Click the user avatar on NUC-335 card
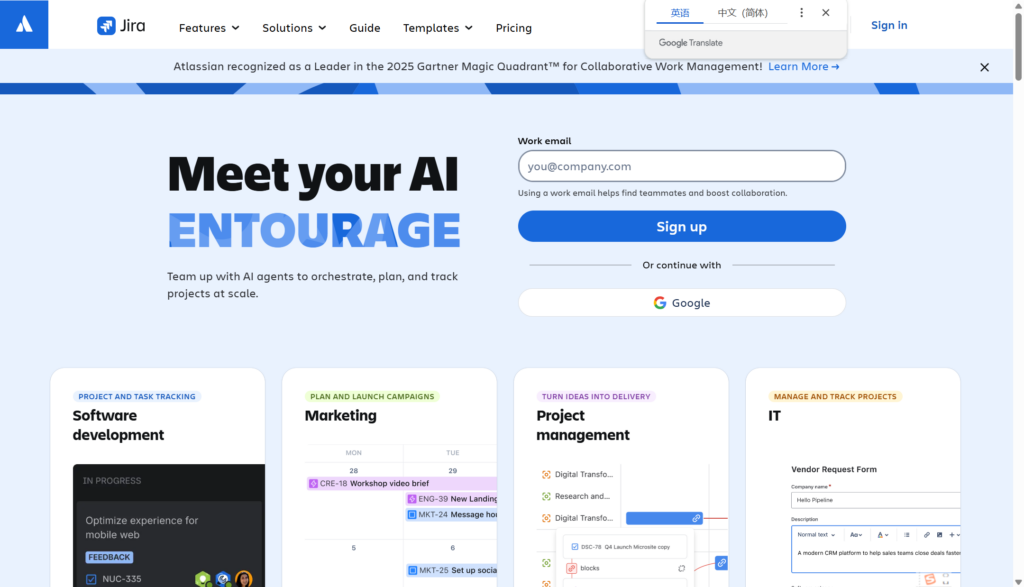Viewport: 1024px width, 587px height. [243, 579]
